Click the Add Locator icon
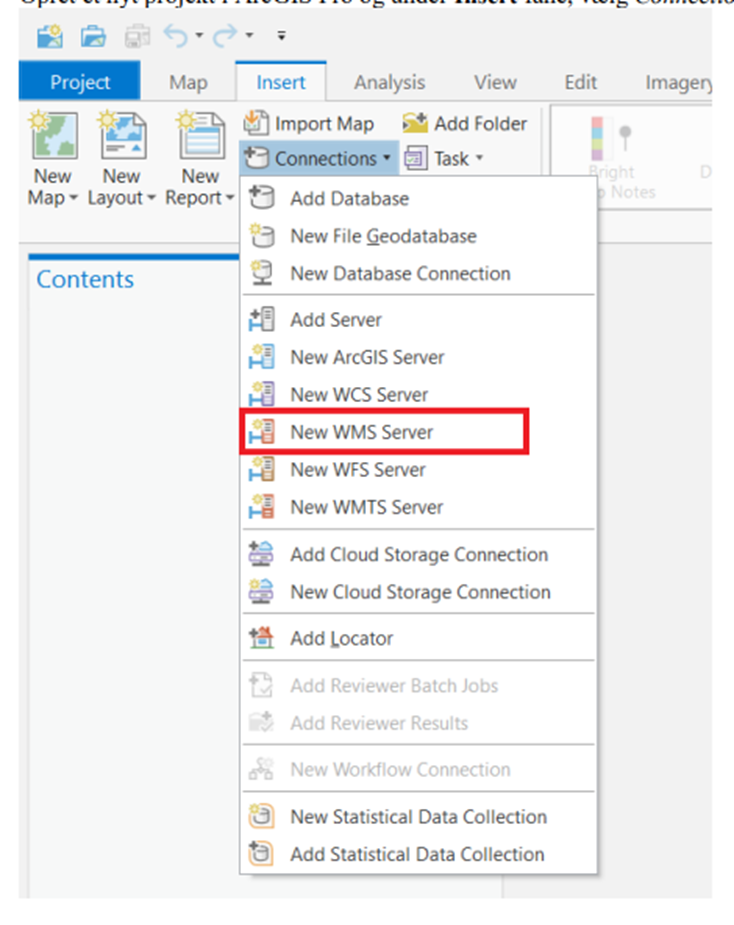734x925 pixels. 261,638
